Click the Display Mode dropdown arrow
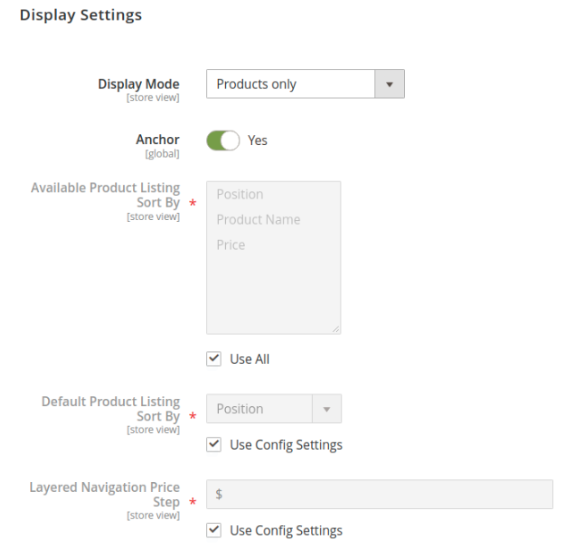This screenshot has width=562, height=550. point(390,84)
